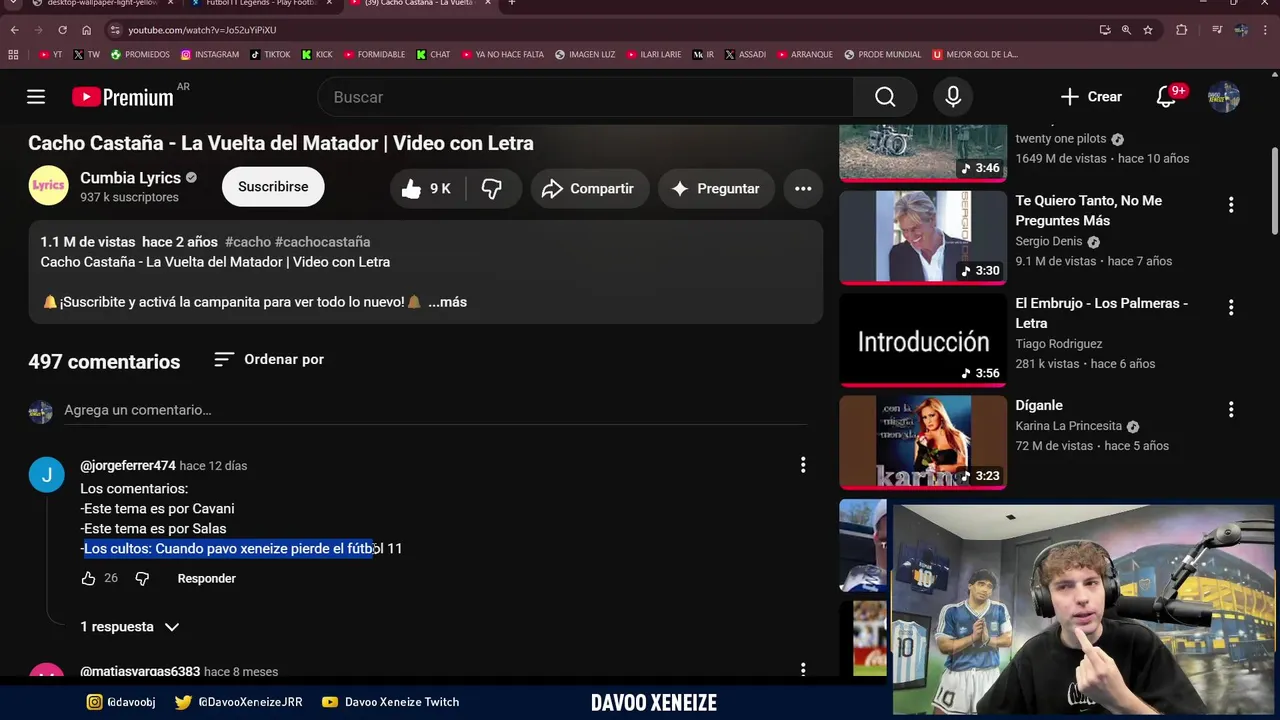Open options for Te Quiero Tanto video
The height and width of the screenshot is (720, 1280).
click(1231, 205)
